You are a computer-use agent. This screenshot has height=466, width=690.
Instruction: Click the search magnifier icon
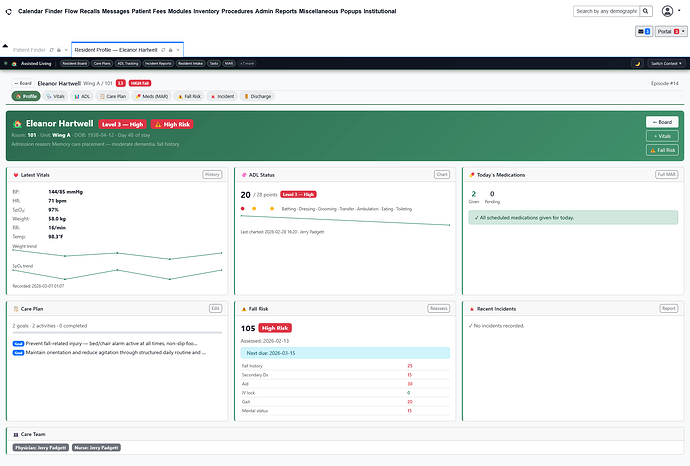coord(646,12)
